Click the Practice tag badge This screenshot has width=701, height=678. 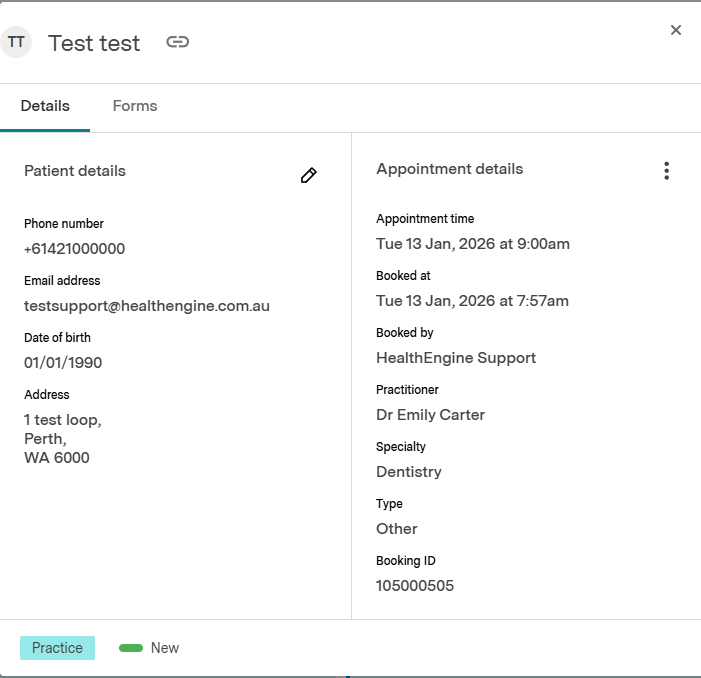click(57, 648)
